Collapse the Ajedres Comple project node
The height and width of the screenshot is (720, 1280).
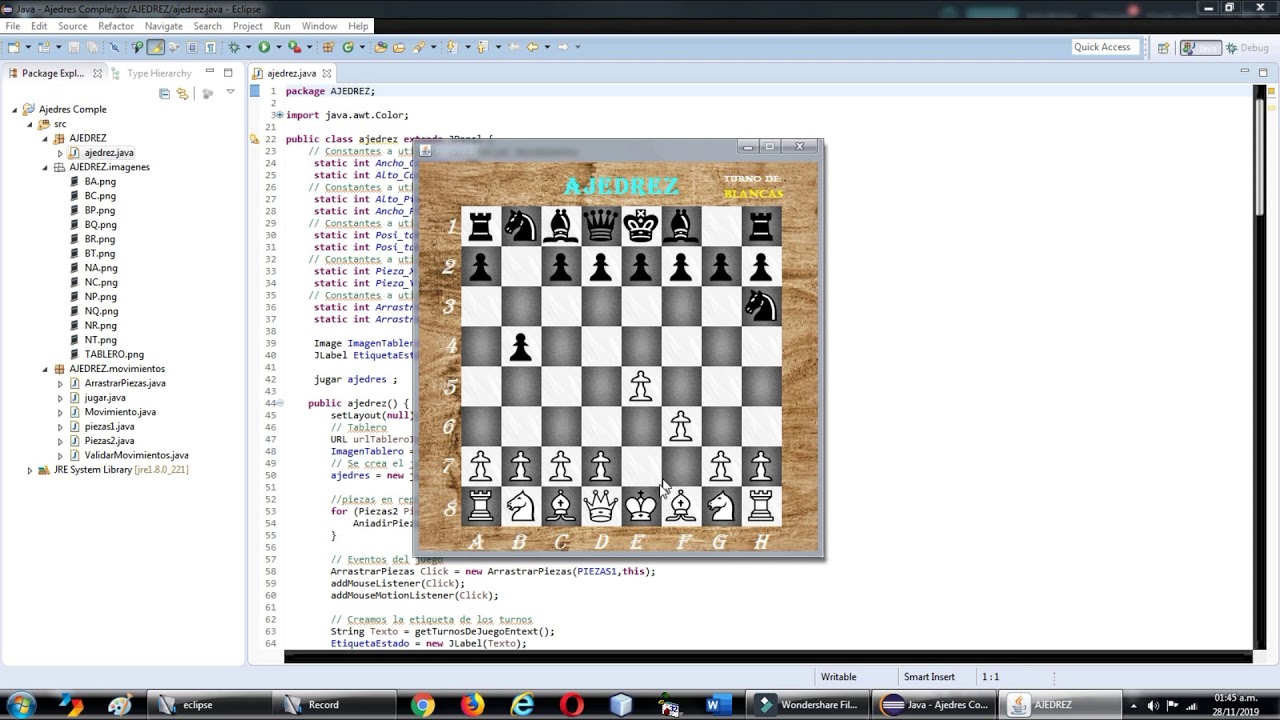[x=15, y=109]
